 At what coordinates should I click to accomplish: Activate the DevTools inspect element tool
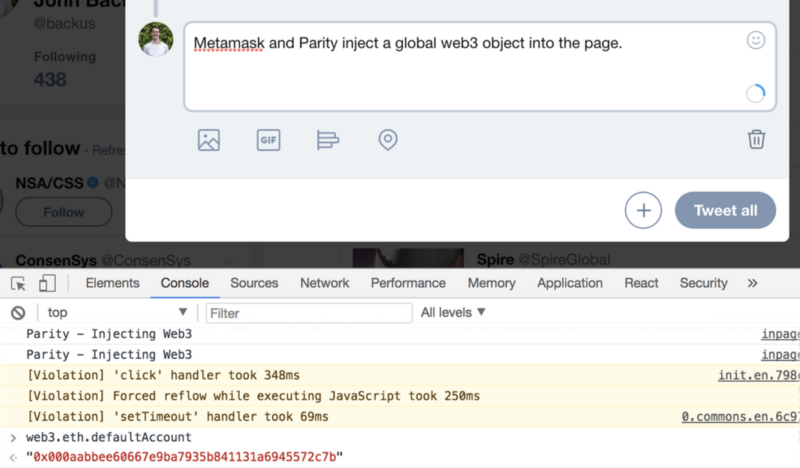pos(18,283)
